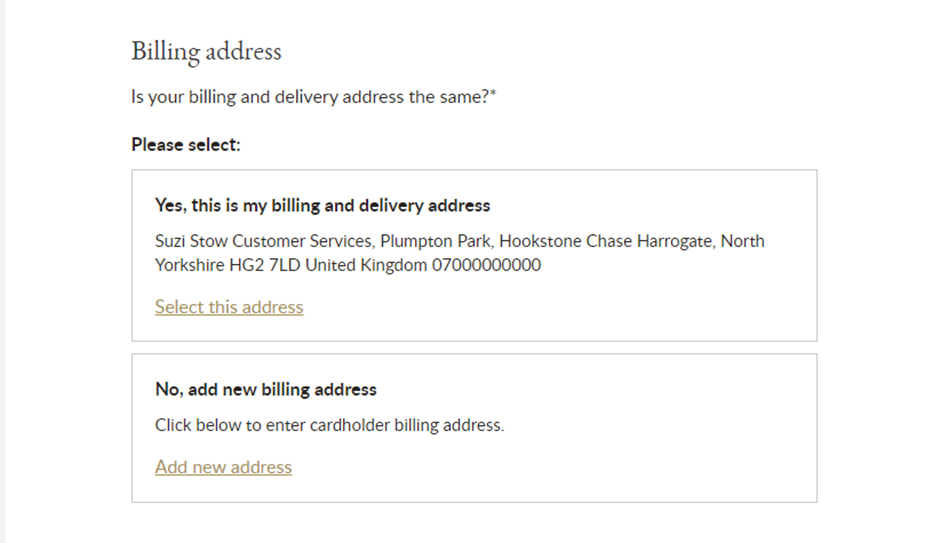The height and width of the screenshot is (543, 940).
Task: Click the required asterisk after the question
Action: (x=494, y=96)
